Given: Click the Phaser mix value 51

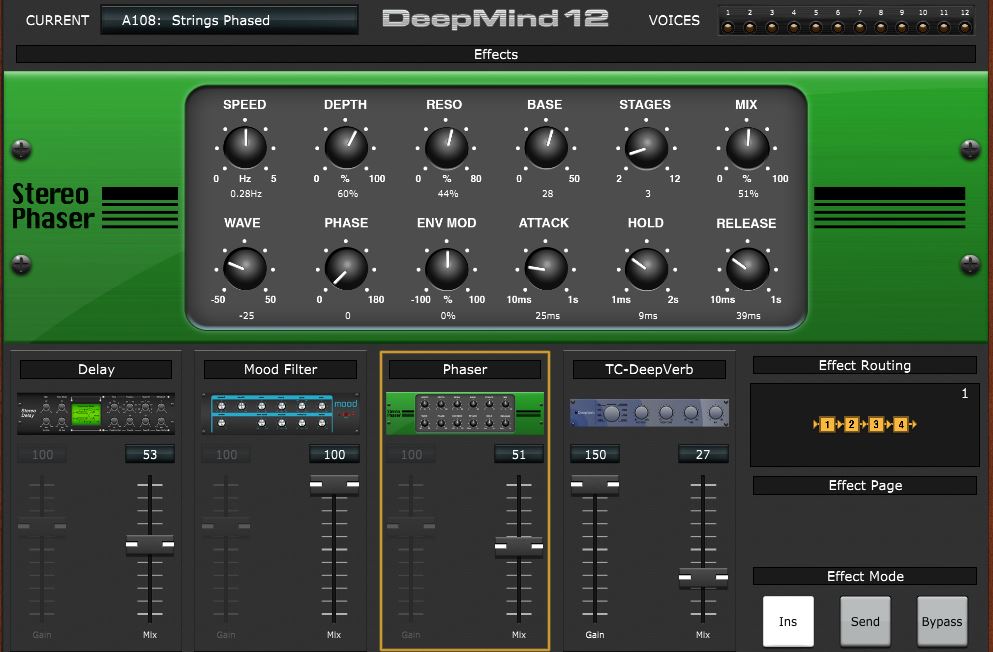Looking at the screenshot, I should coord(519,455).
